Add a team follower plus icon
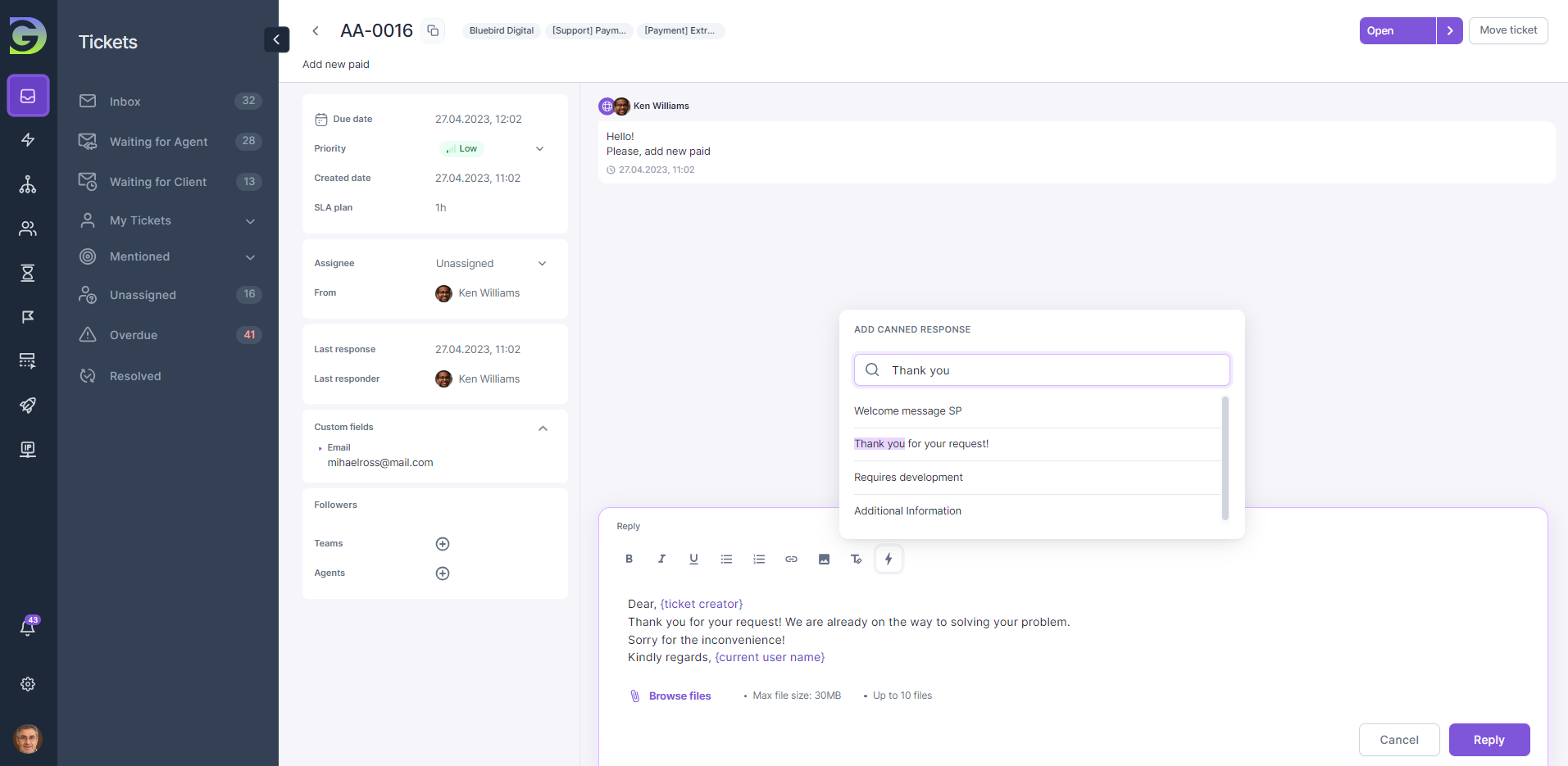This screenshot has width=1568, height=766. tap(443, 544)
